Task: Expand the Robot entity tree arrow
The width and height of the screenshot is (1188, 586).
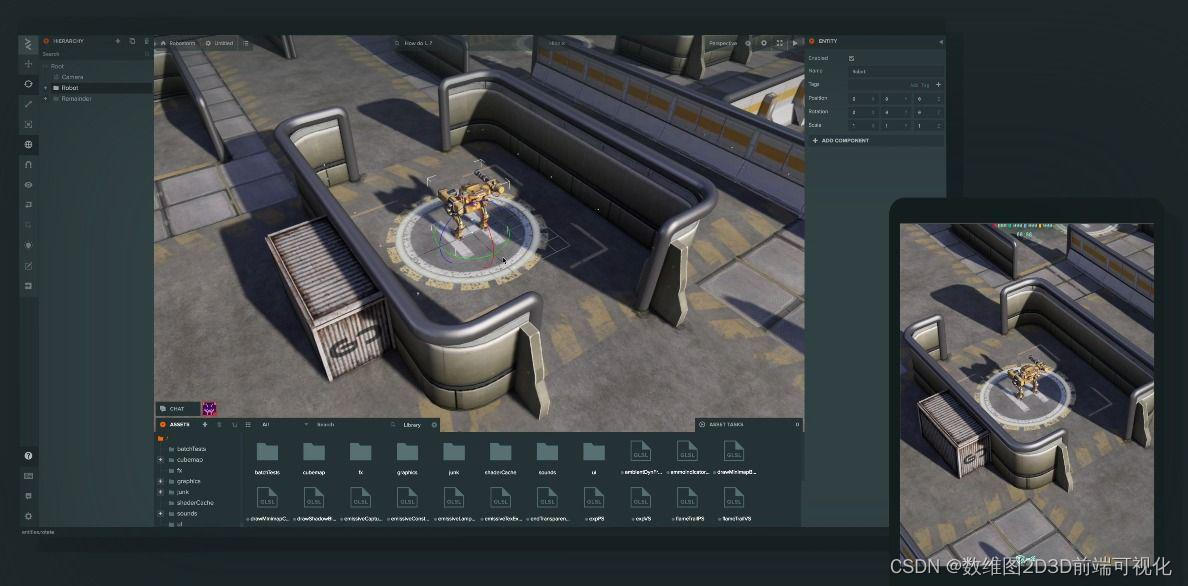Action: click(45, 88)
